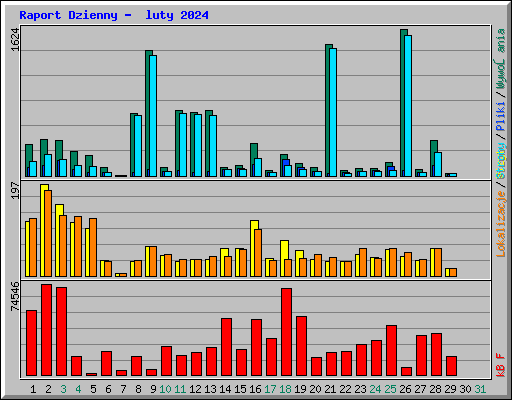Click day label 28 on axis
Screen dimensions: 512x400
click(x=435, y=389)
